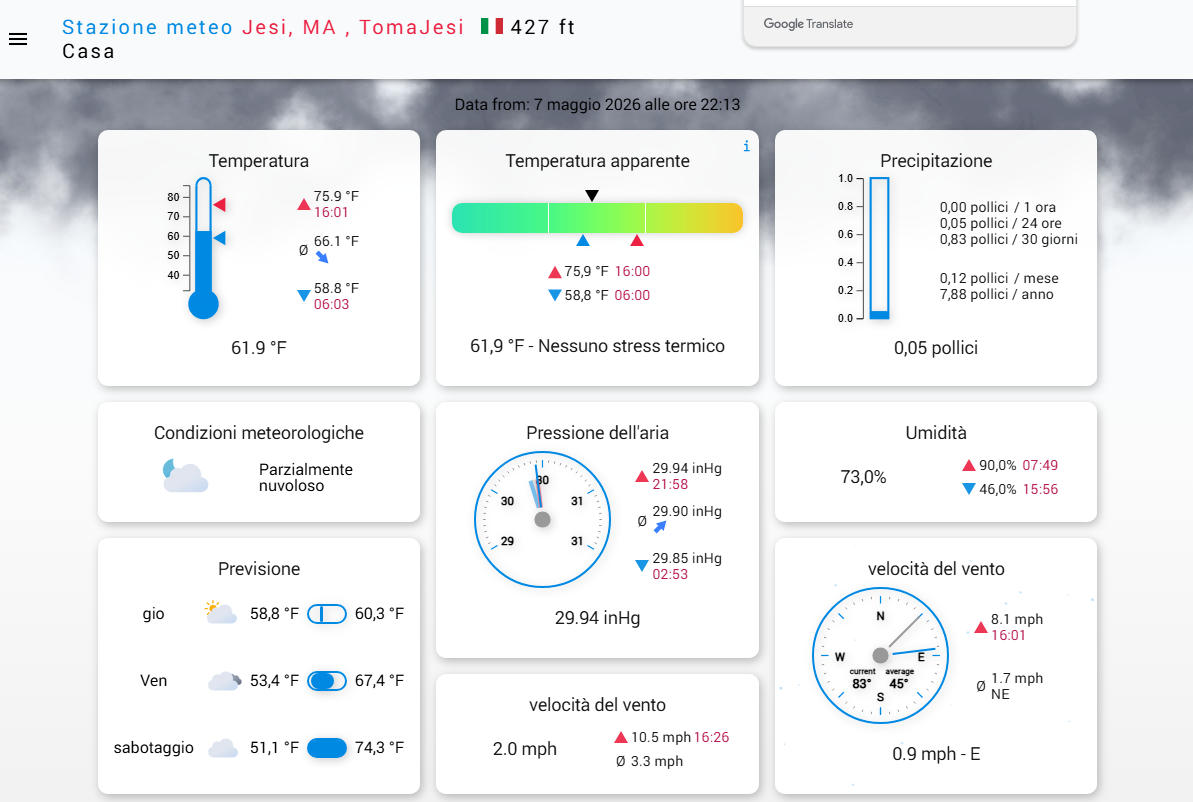This screenshot has height=802, width=1193.
Task: Click the info icon on Temperatura apparente
Action: [746, 146]
